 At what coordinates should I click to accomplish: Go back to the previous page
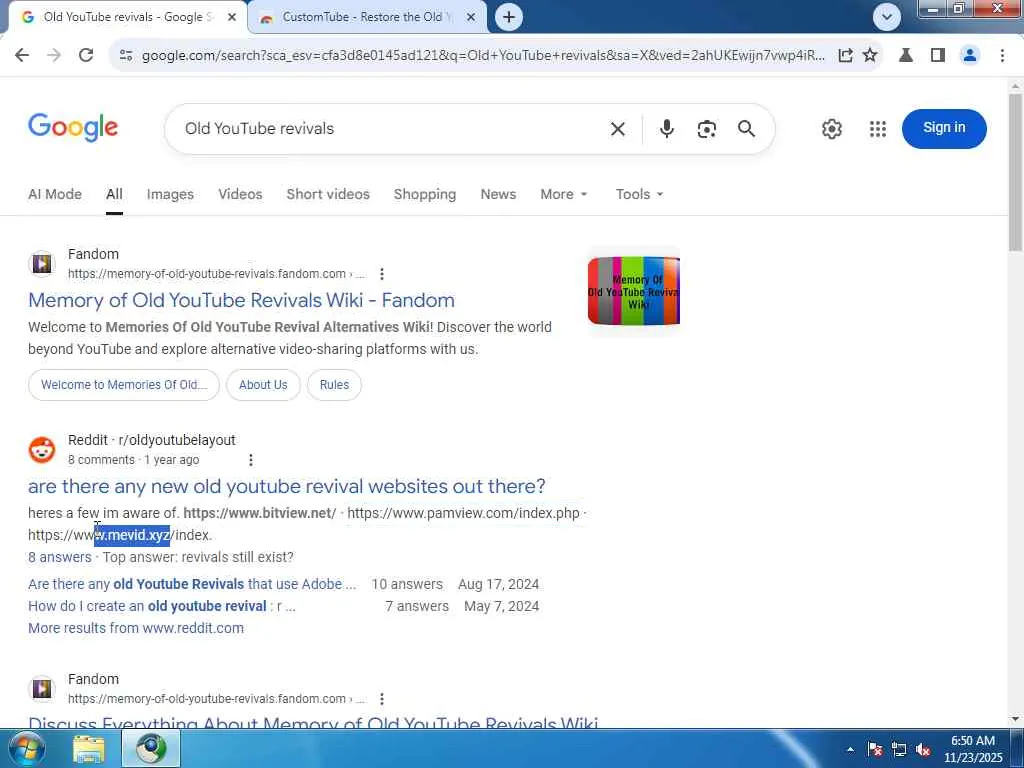[22, 56]
